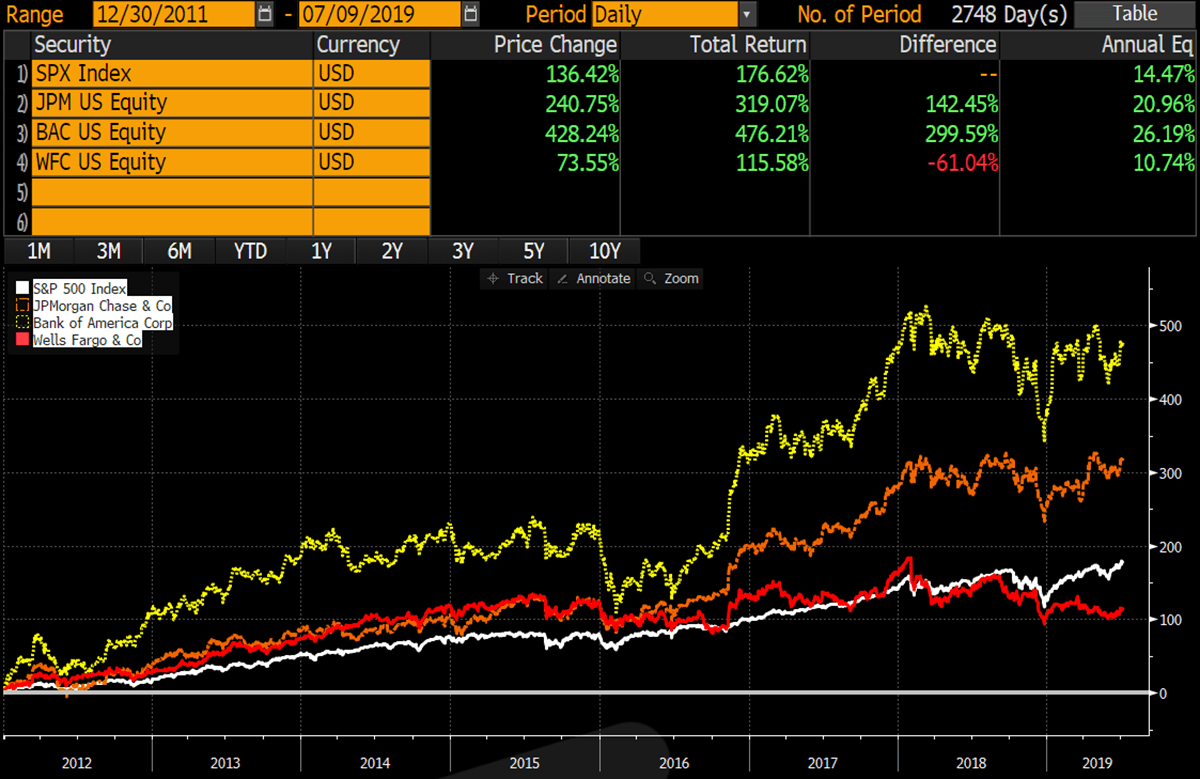Switch to Table view
The width and height of the screenshot is (1200, 779).
1133,14
